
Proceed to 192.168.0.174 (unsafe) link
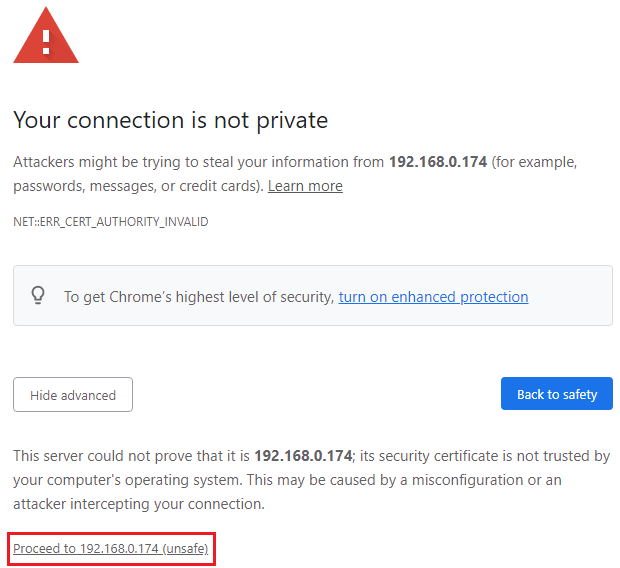111,548
